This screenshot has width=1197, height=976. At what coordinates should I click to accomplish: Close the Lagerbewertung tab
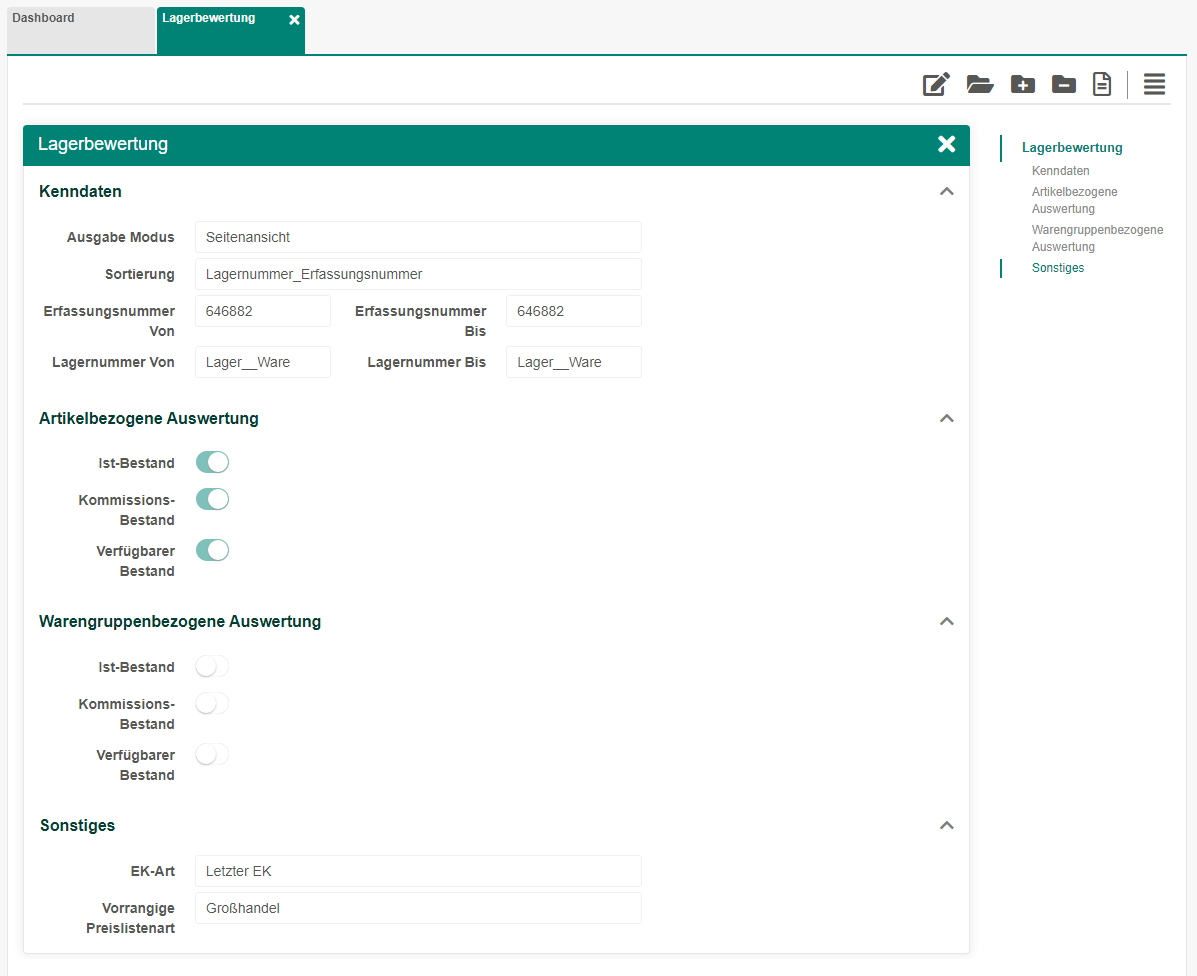point(294,20)
